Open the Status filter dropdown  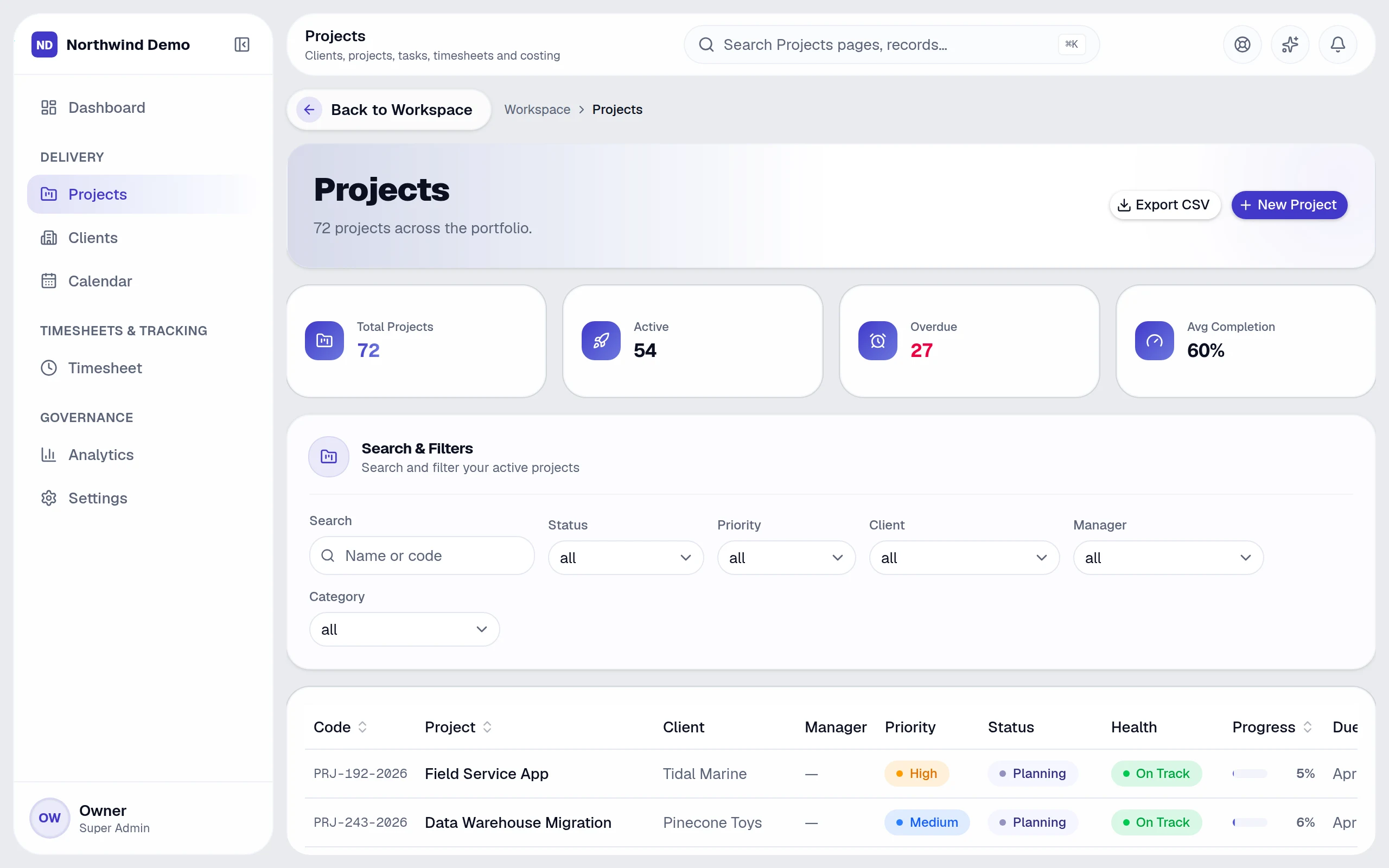(626, 558)
